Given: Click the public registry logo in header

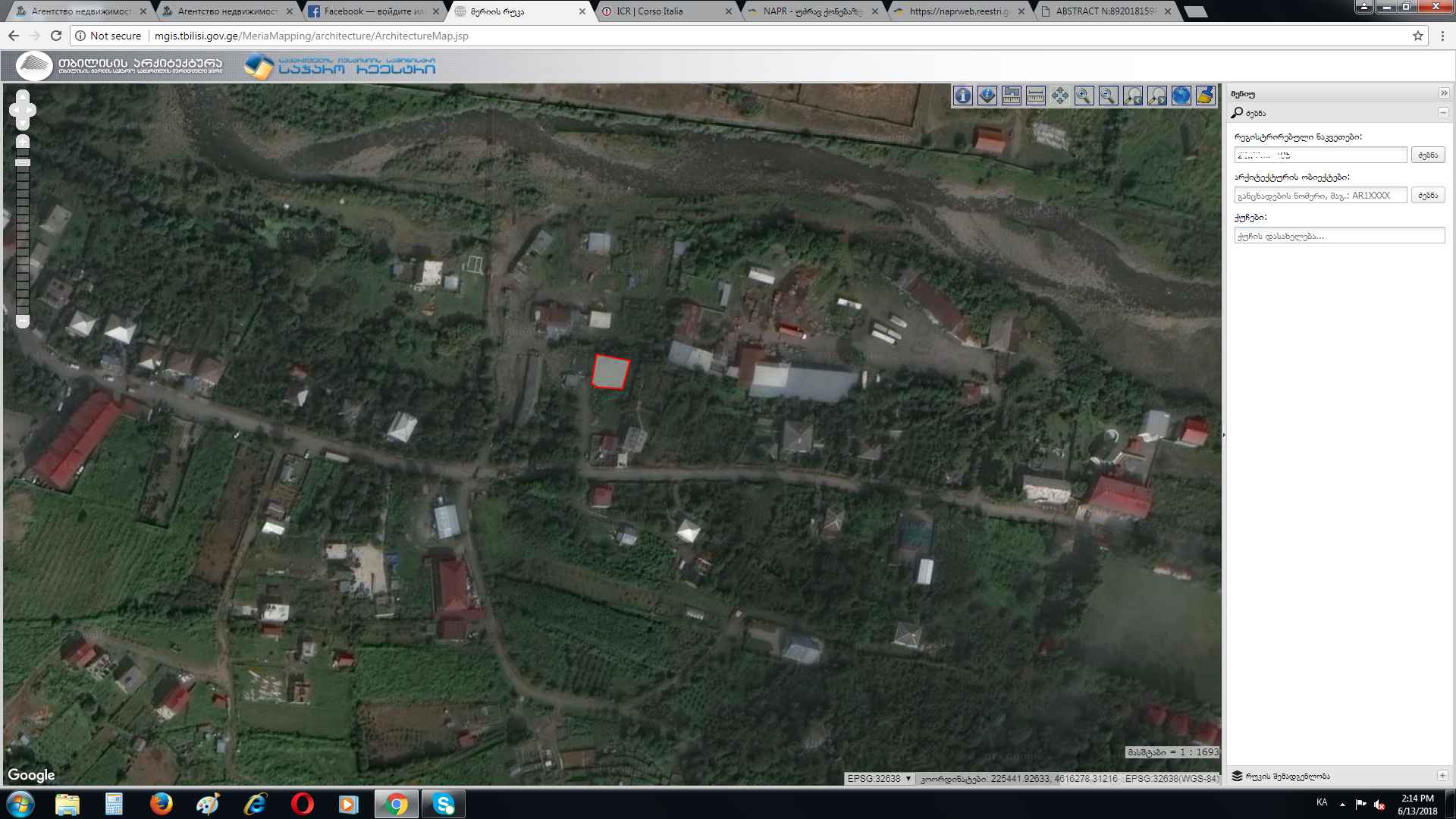Looking at the screenshot, I should click(340, 66).
